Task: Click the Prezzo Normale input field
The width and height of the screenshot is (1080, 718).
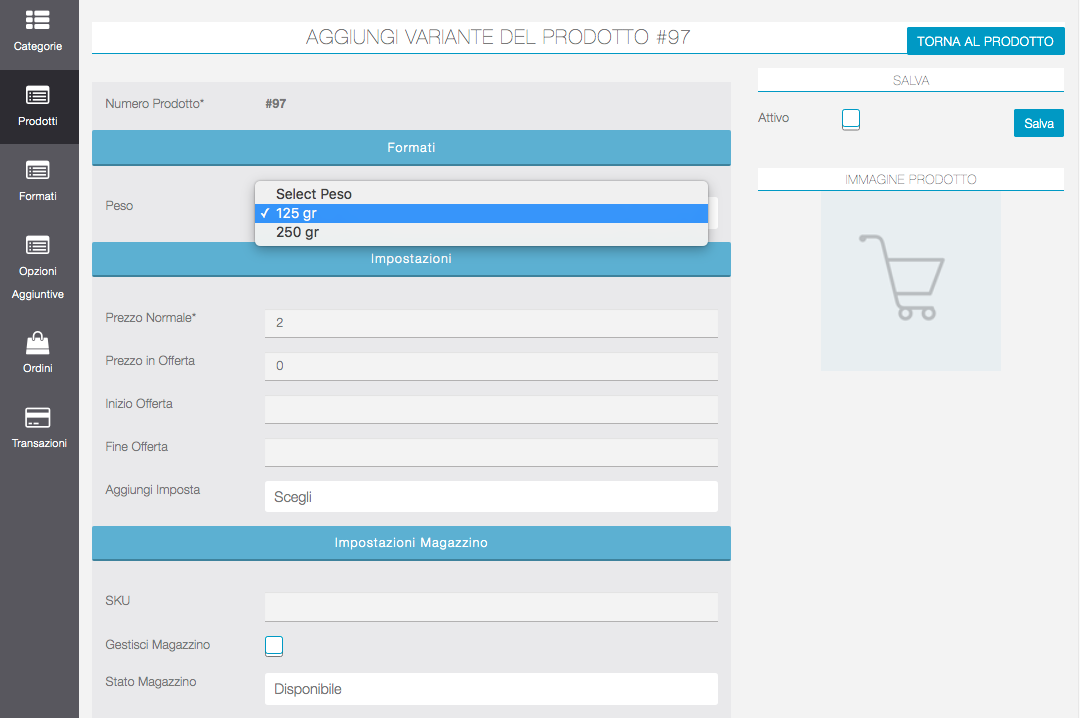Action: click(x=490, y=323)
